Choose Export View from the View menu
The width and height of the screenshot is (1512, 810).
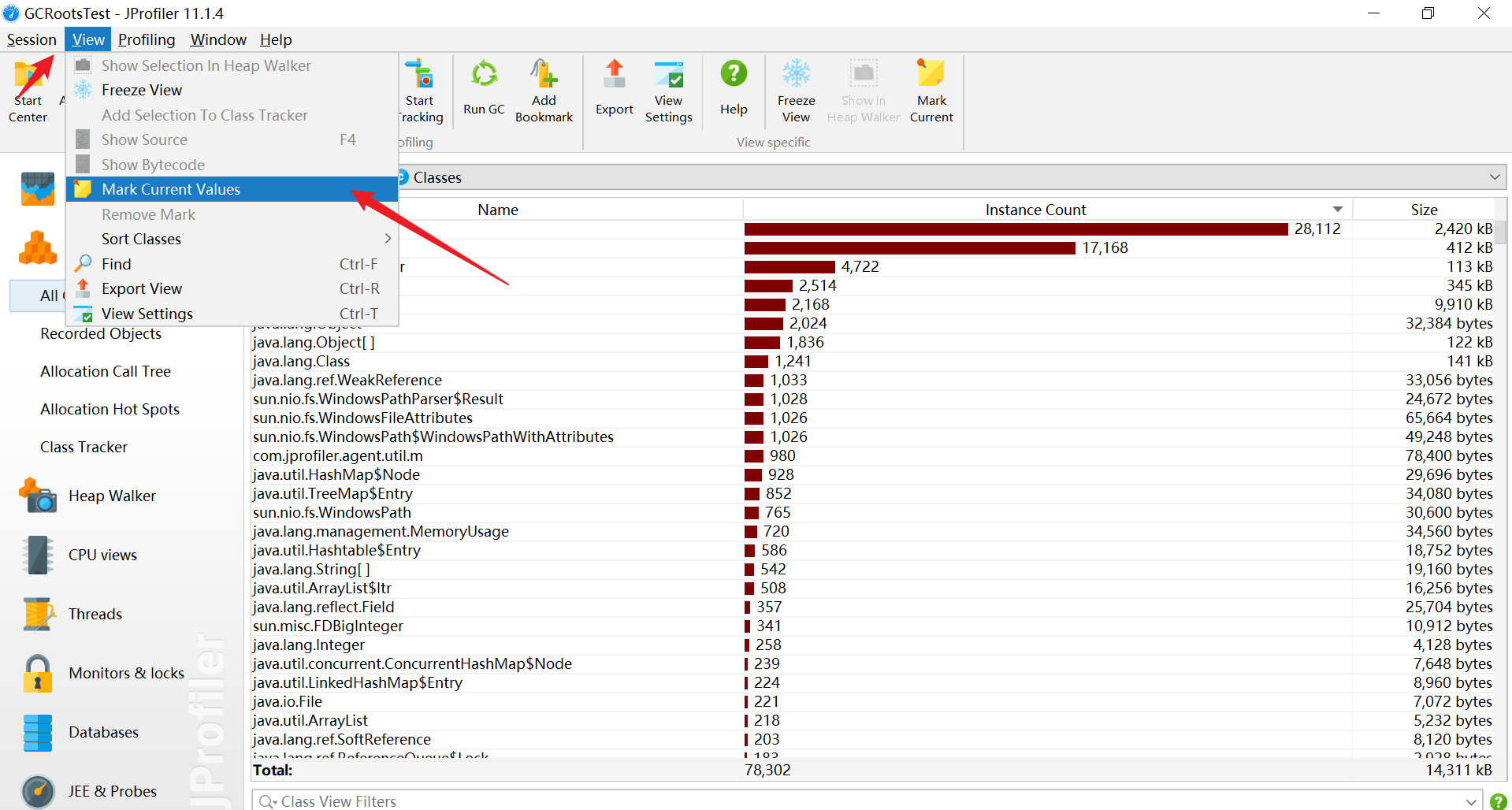pyautogui.click(x=142, y=289)
